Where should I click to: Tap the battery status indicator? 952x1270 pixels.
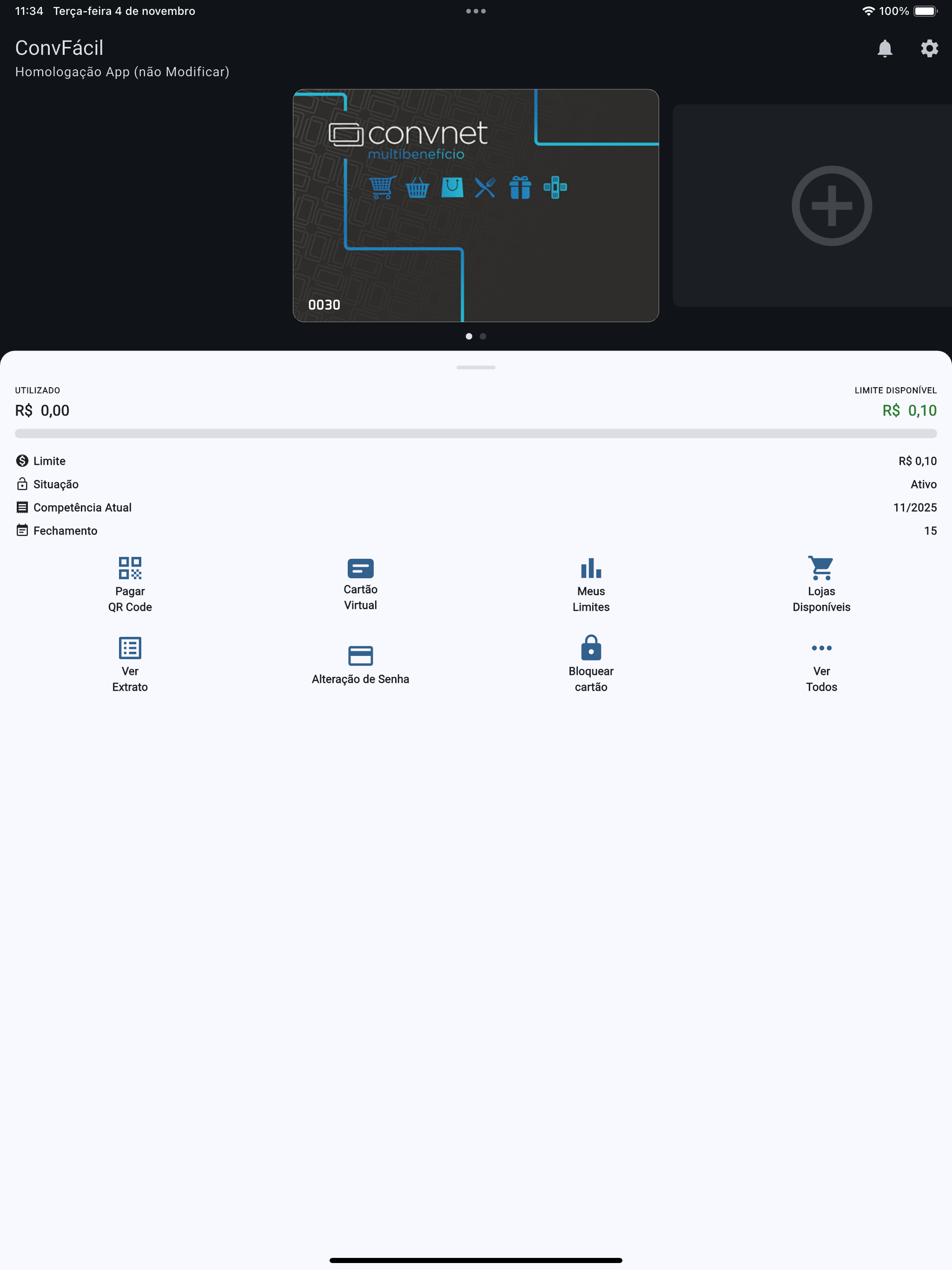(925, 11)
